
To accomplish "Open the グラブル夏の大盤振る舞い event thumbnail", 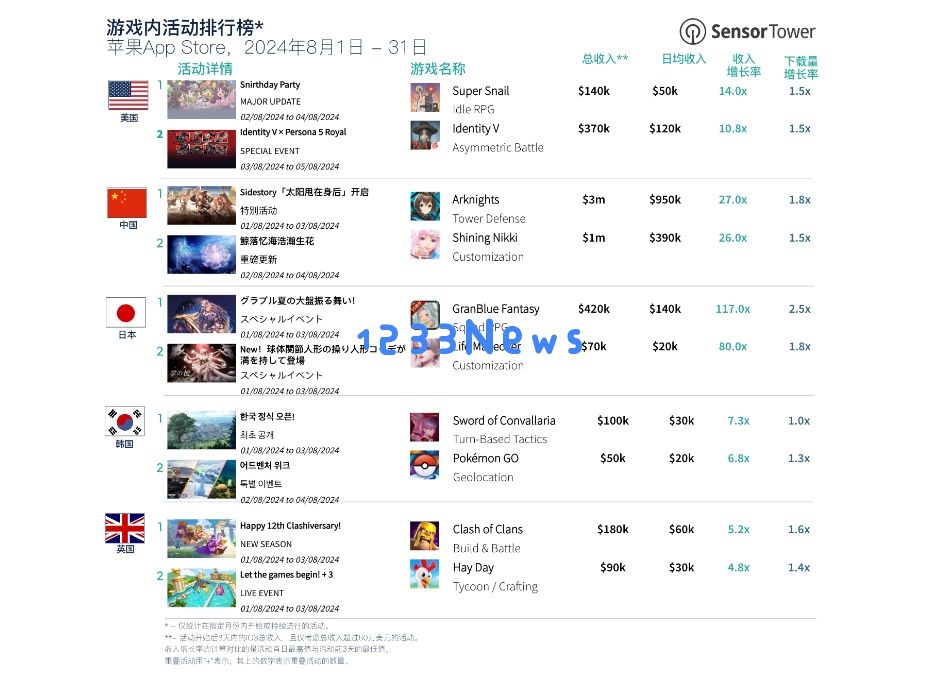I will 201,314.
